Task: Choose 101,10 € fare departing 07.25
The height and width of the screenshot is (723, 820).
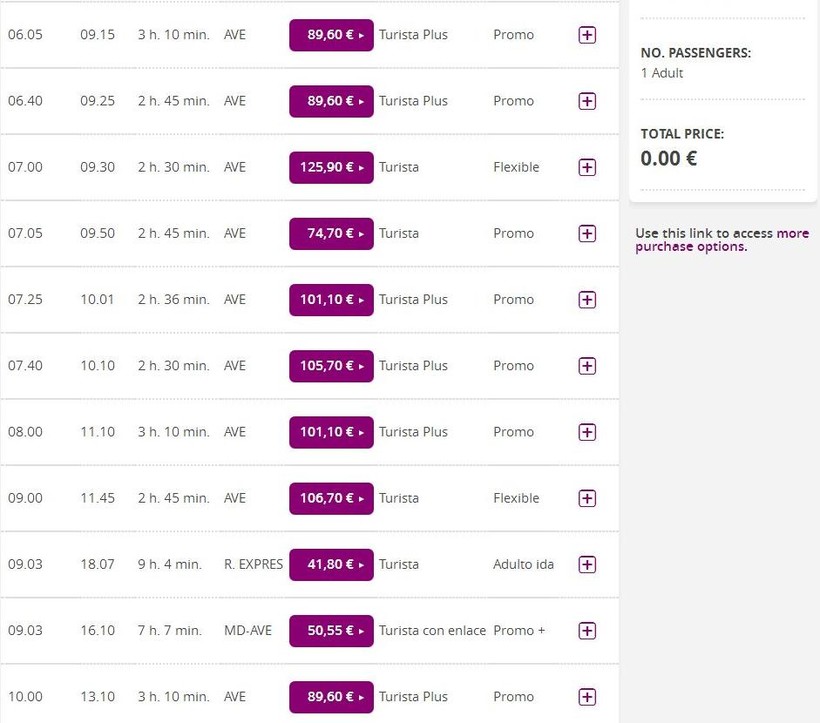Action: click(331, 300)
